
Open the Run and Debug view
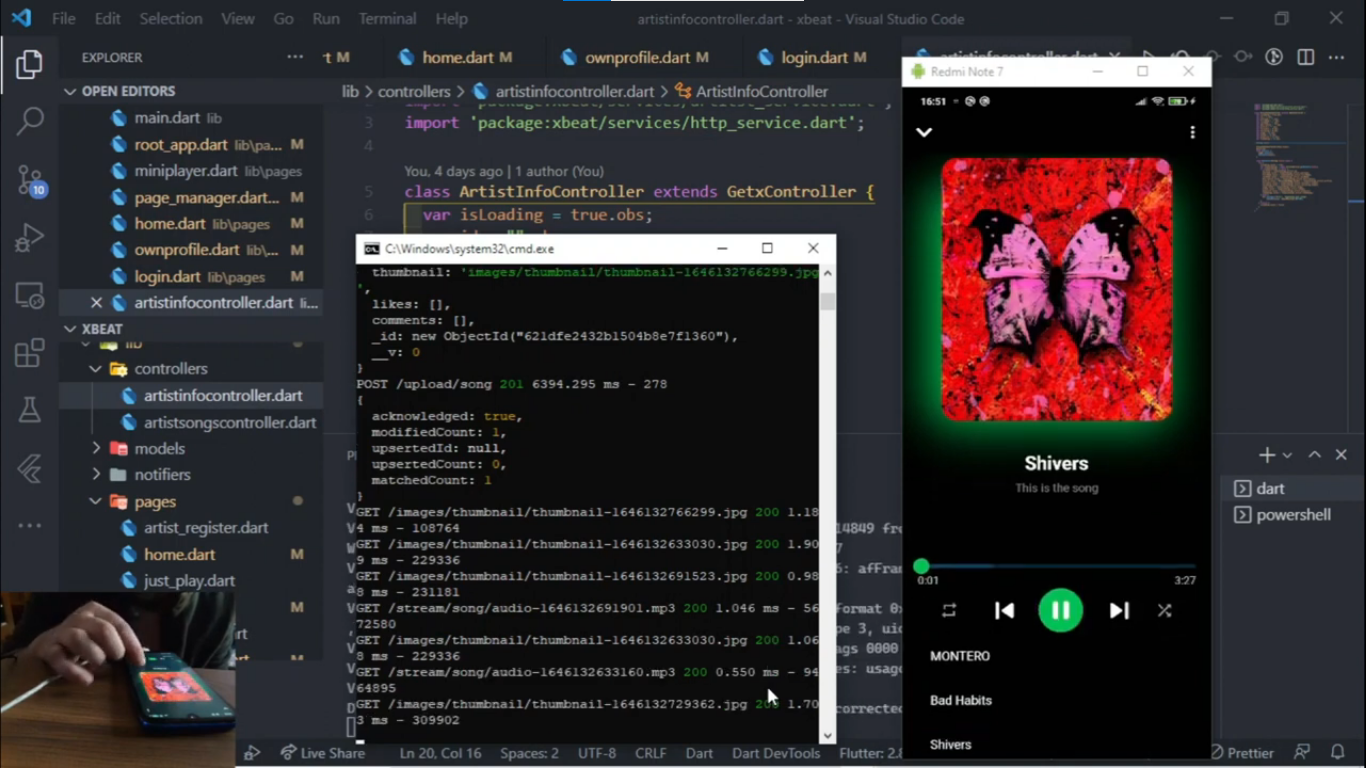[x=29, y=238]
